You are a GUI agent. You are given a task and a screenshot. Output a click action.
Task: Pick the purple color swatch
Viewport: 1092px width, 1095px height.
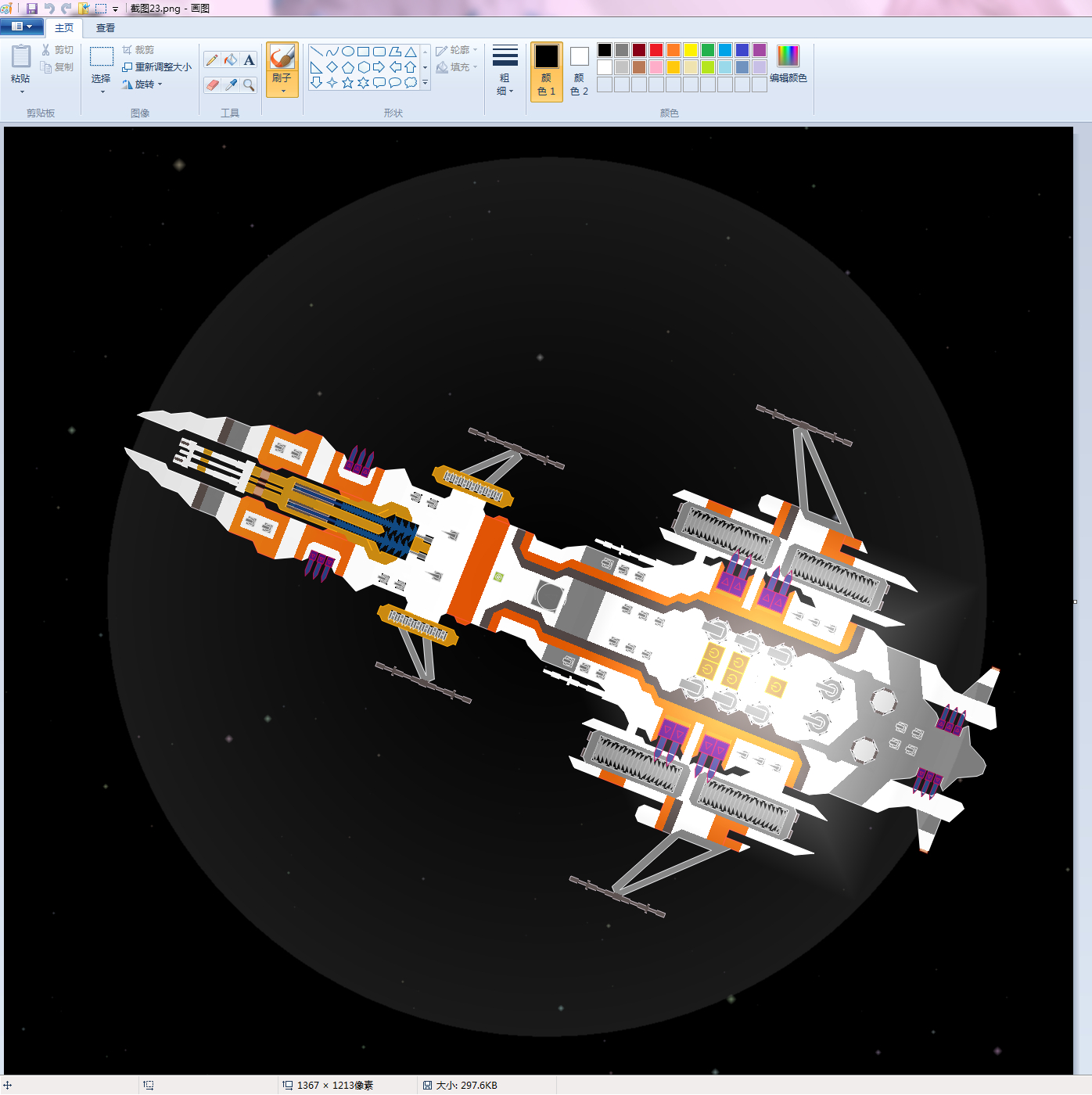pyautogui.click(x=760, y=50)
